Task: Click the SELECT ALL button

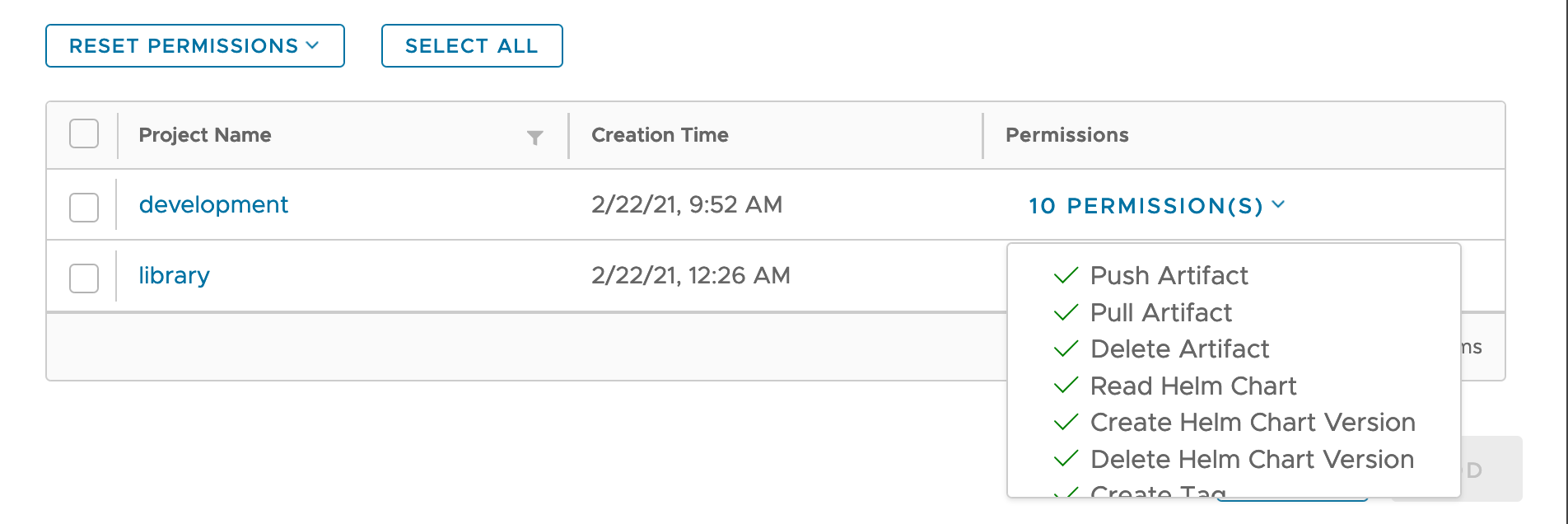Action: pos(472,46)
